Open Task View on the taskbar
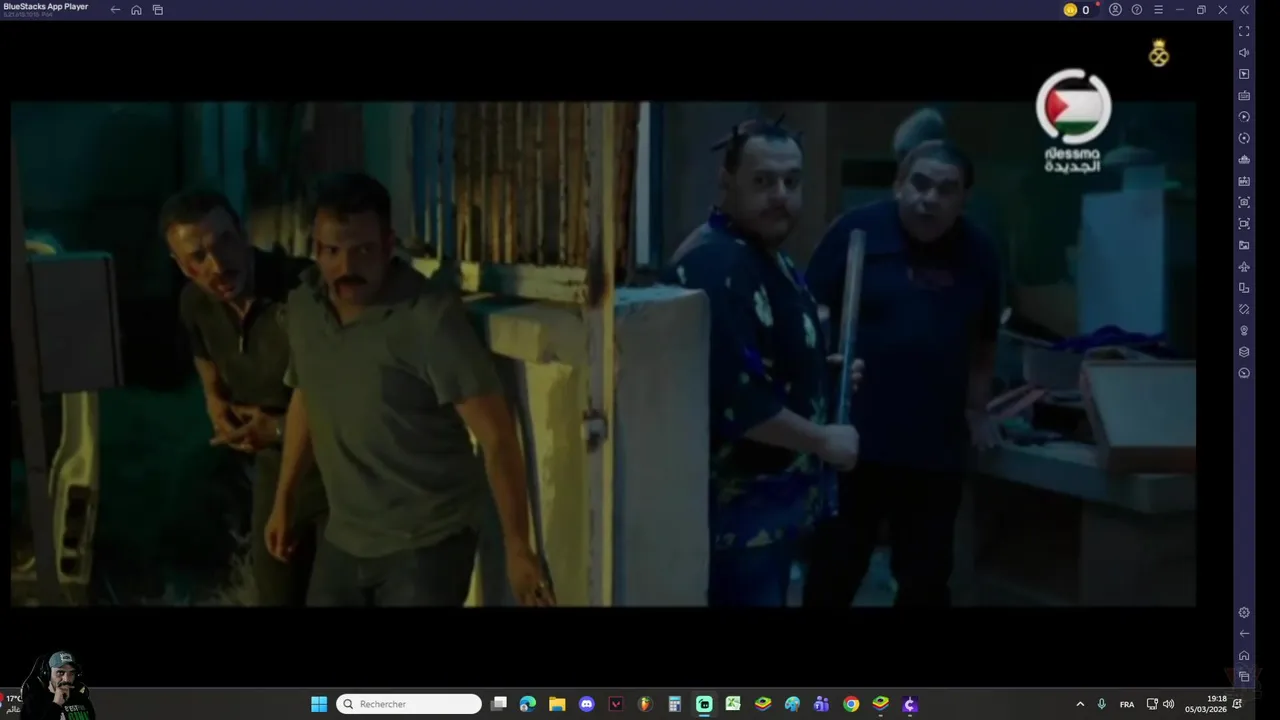The image size is (1280, 720). tap(499, 704)
